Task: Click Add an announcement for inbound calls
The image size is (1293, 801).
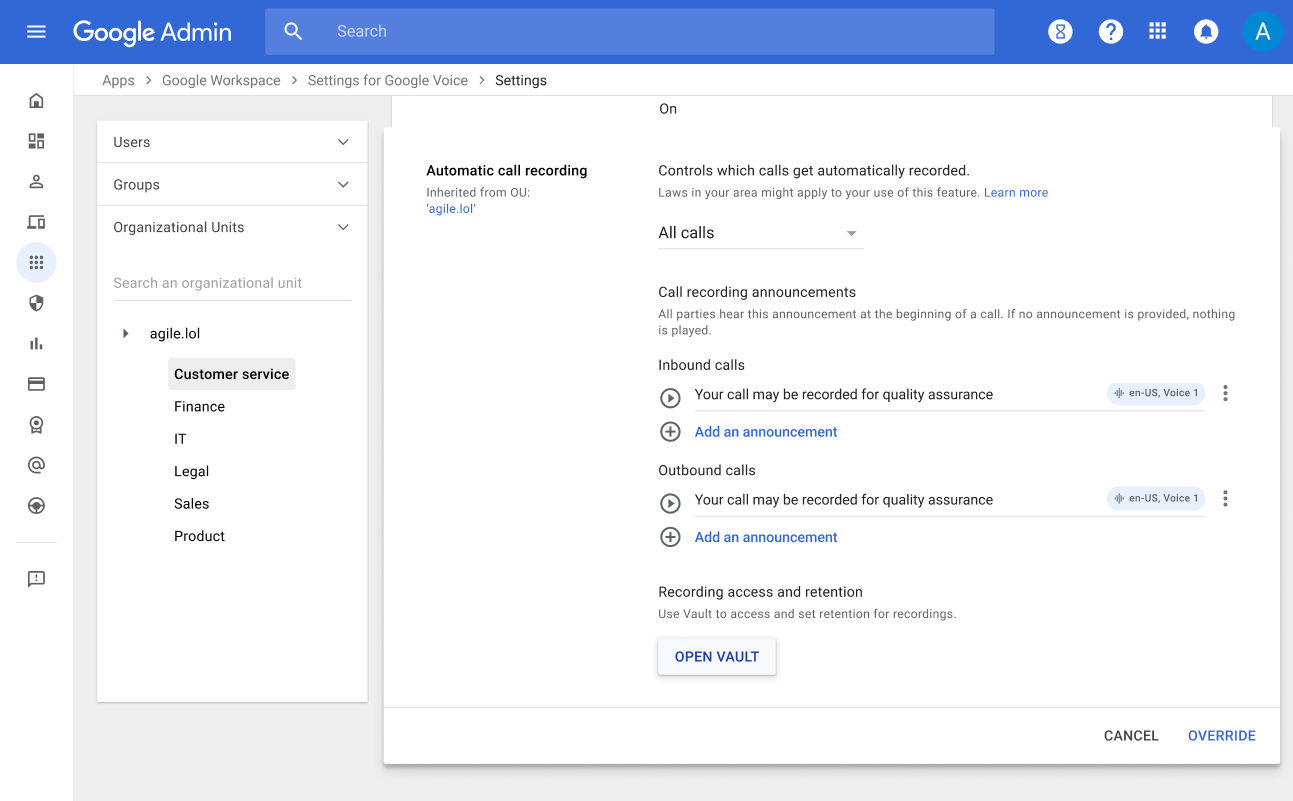Action: point(766,432)
